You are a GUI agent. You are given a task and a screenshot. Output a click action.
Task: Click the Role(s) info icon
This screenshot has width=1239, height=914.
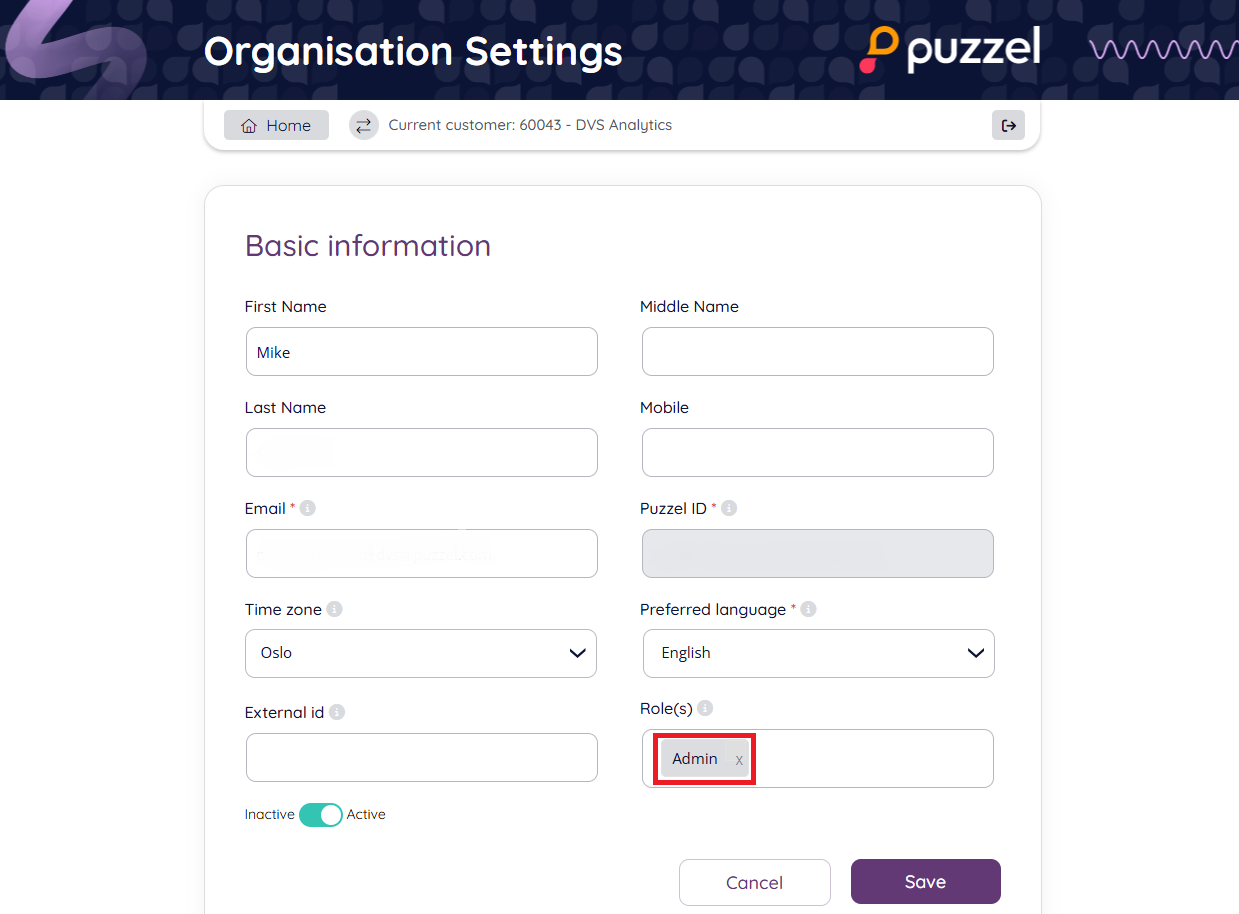[705, 708]
